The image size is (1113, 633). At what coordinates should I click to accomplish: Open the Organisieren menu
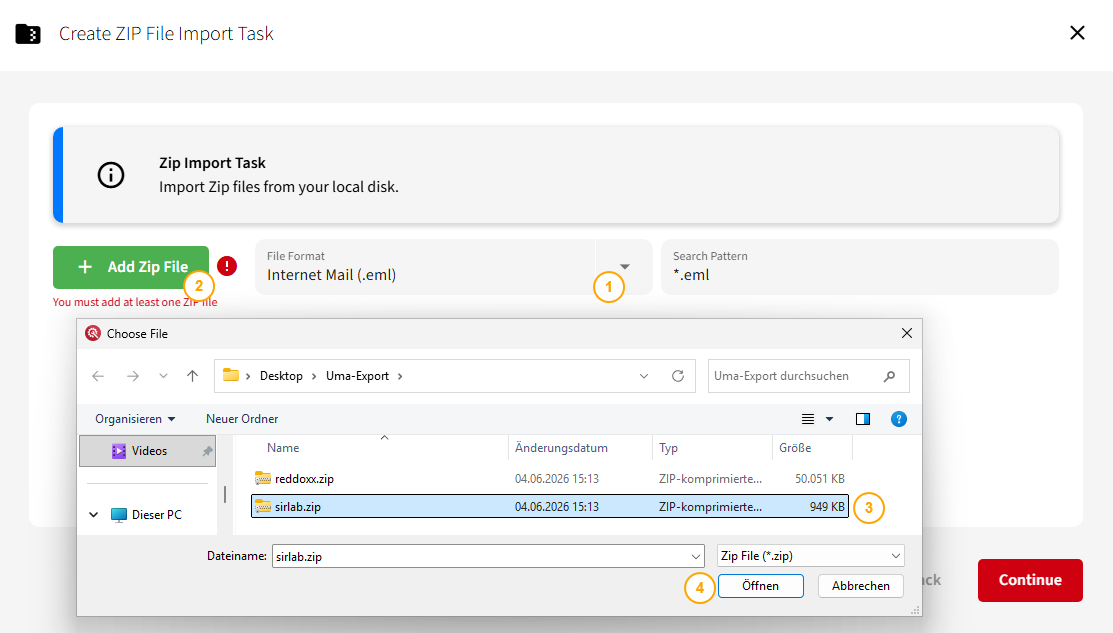pos(135,419)
